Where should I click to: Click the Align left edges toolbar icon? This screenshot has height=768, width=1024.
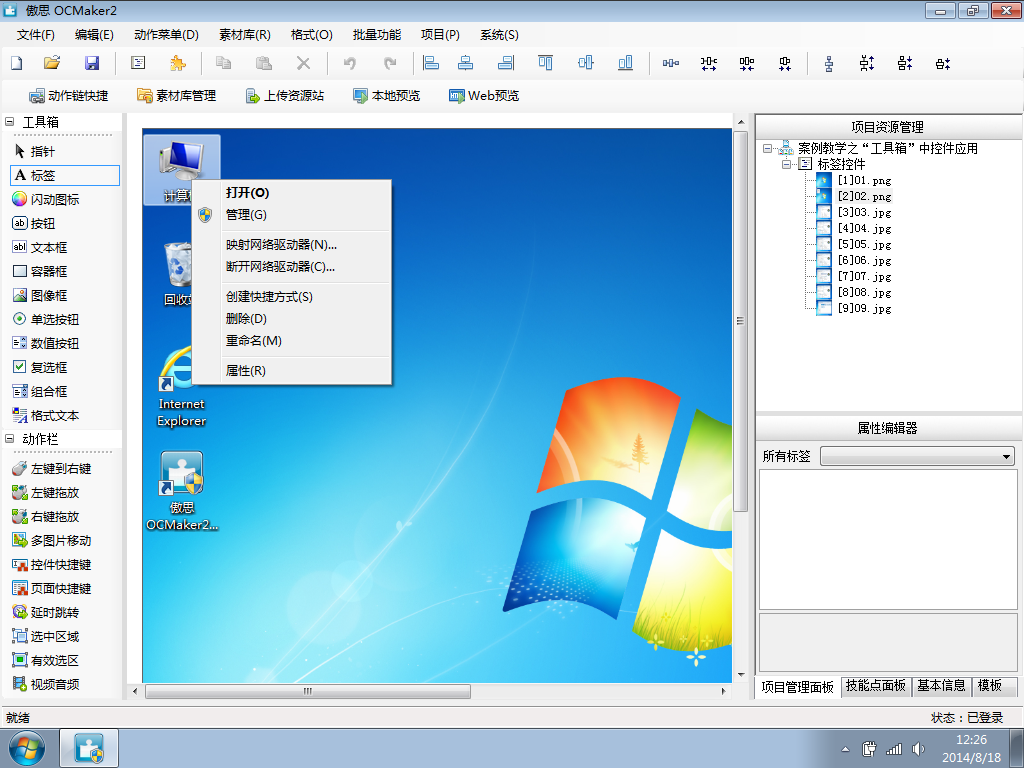[x=431, y=63]
